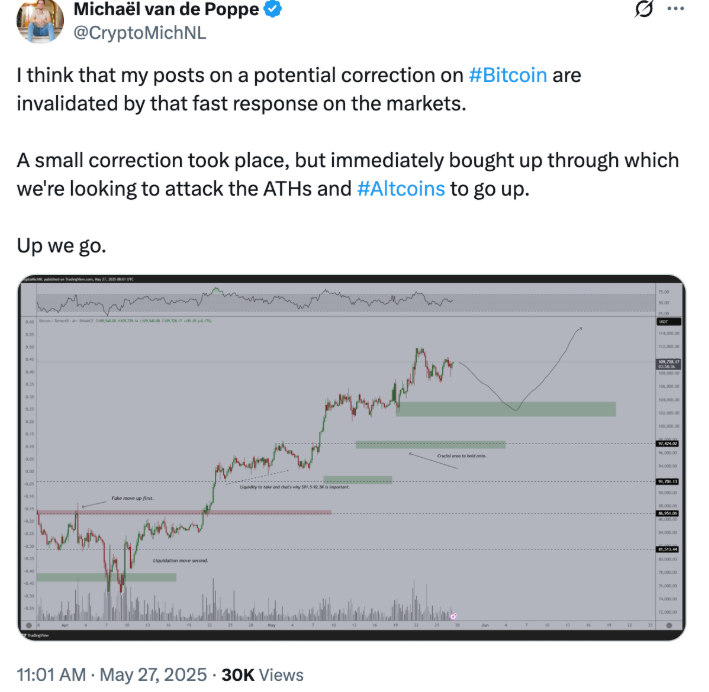The width and height of the screenshot is (709, 692).
Task: Open the @CryptoMichNL handle
Action: point(140,33)
